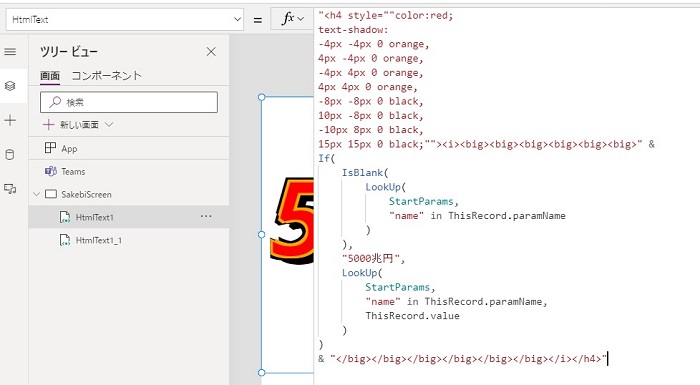Click the first StartParams in formula

pos(421,201)
